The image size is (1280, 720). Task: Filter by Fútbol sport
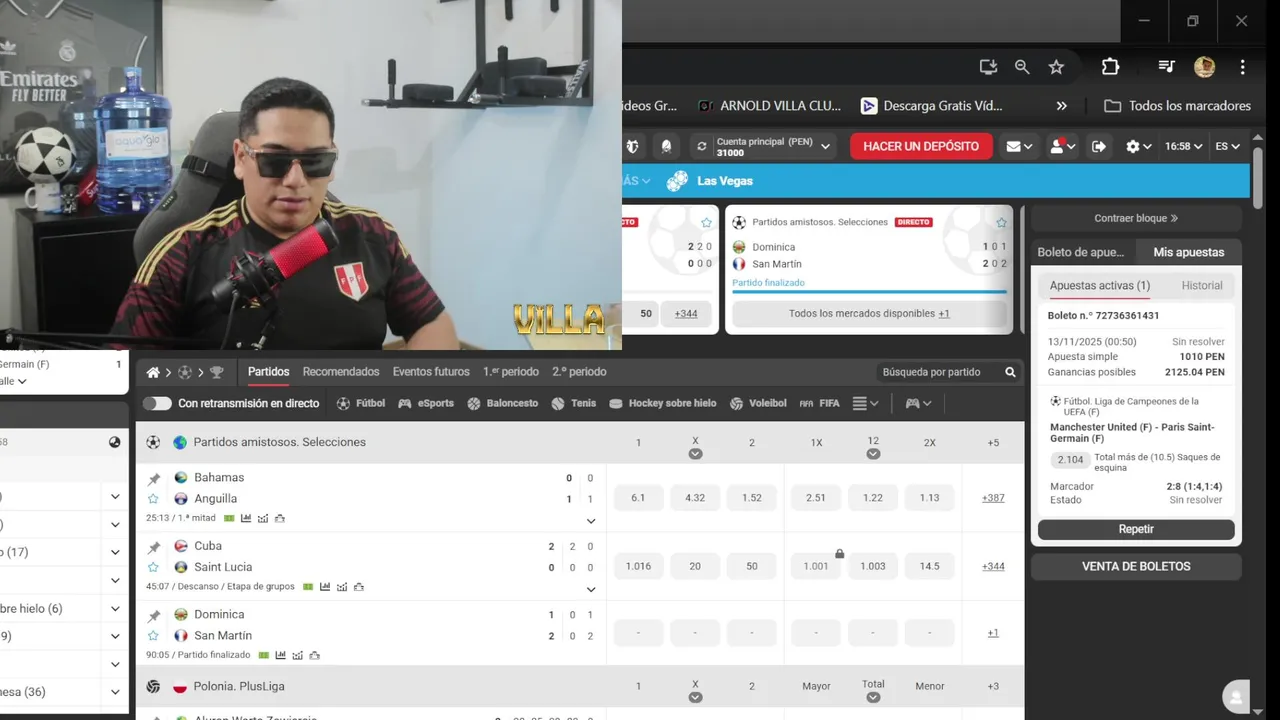coord(361,403)
